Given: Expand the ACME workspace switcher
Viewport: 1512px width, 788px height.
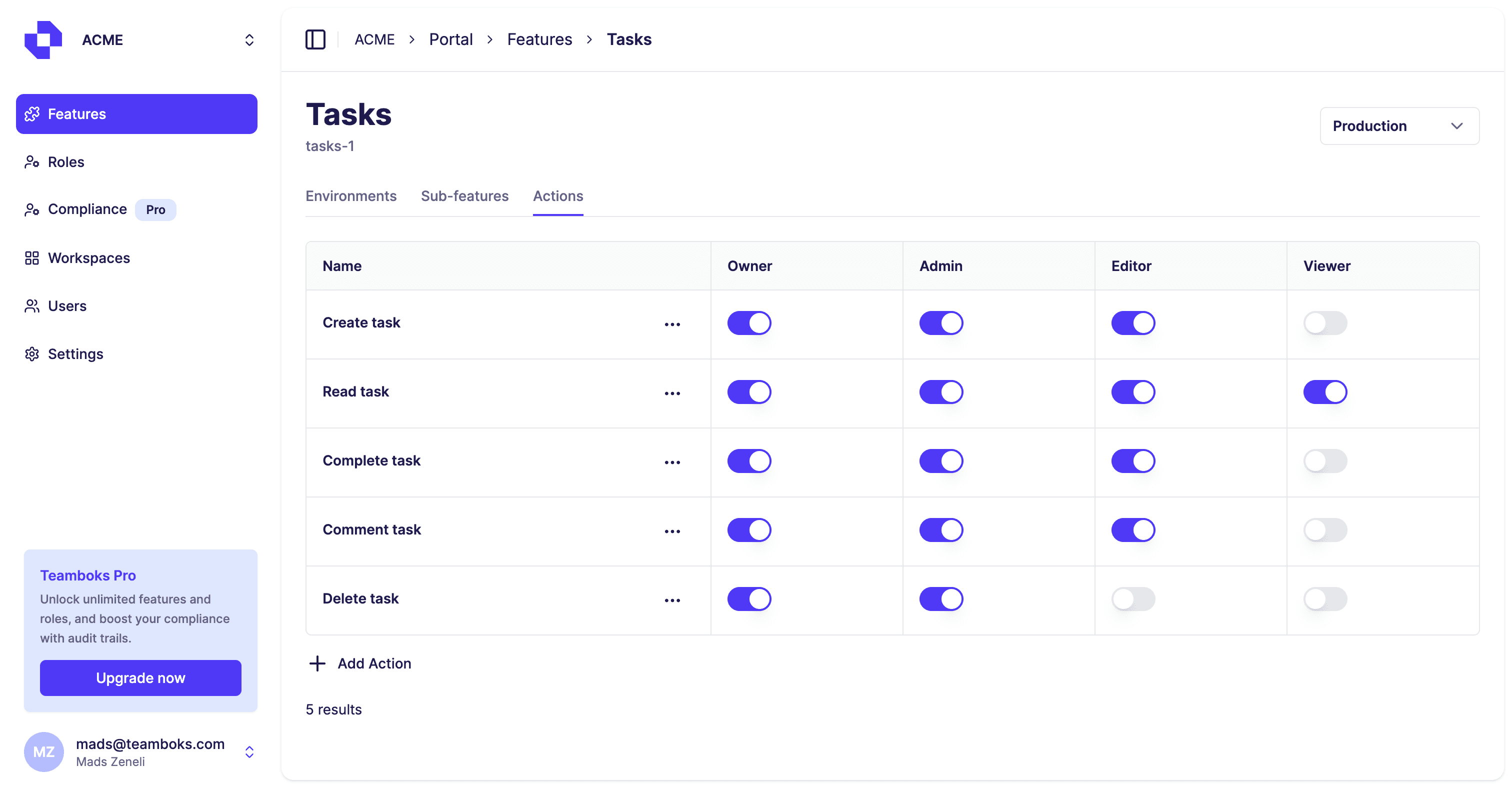Looking at the screenshot, I should coord(249,40).
